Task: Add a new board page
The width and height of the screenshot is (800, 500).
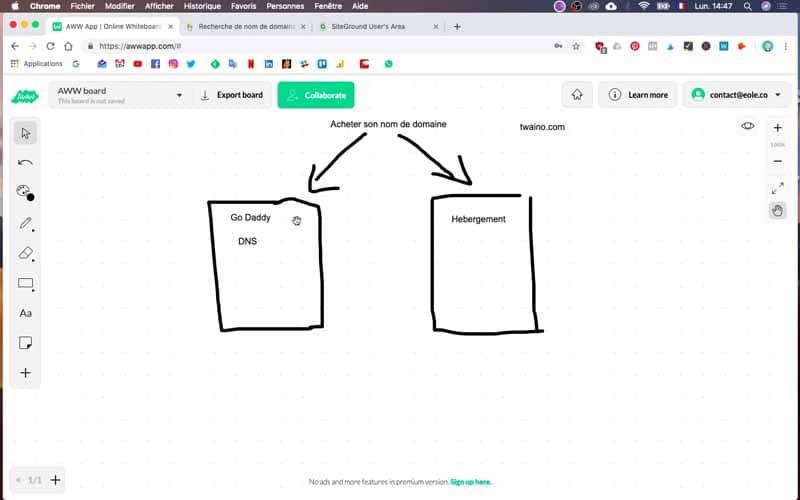Action: [56, 480]
